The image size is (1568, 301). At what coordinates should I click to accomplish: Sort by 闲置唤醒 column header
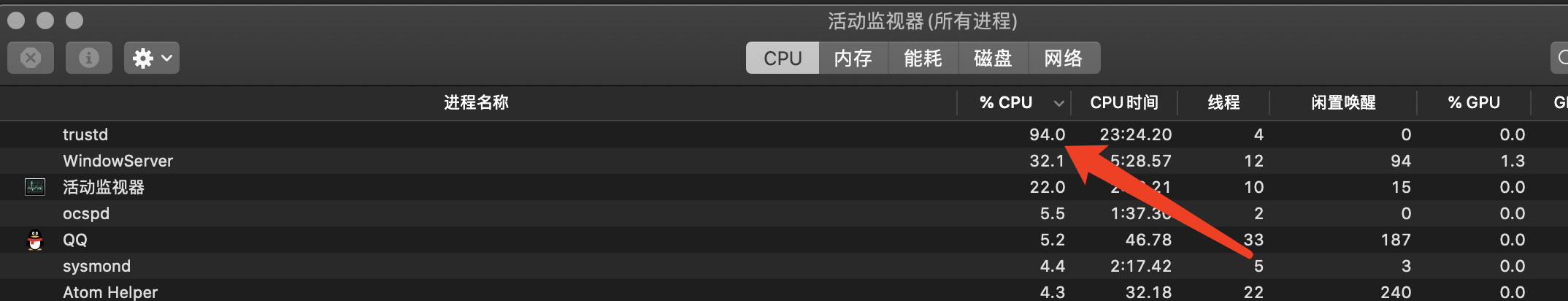(1343, 102)
